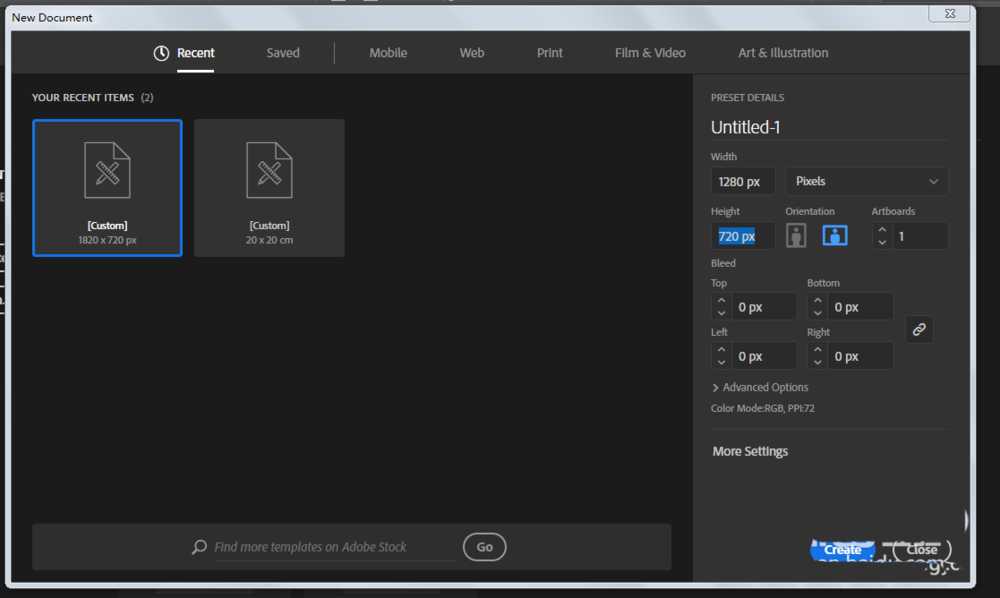Viewport: 1000px width, 598px height.
Task: Increase Top bleed value with up arrow
Action: (x=721, y=301)
